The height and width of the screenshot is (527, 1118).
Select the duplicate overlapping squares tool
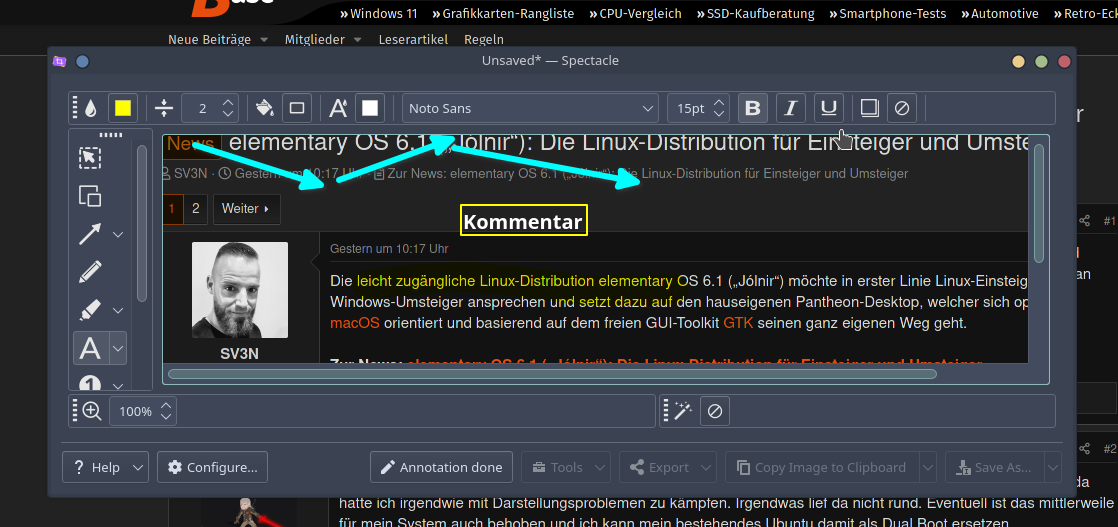(90, 195)
